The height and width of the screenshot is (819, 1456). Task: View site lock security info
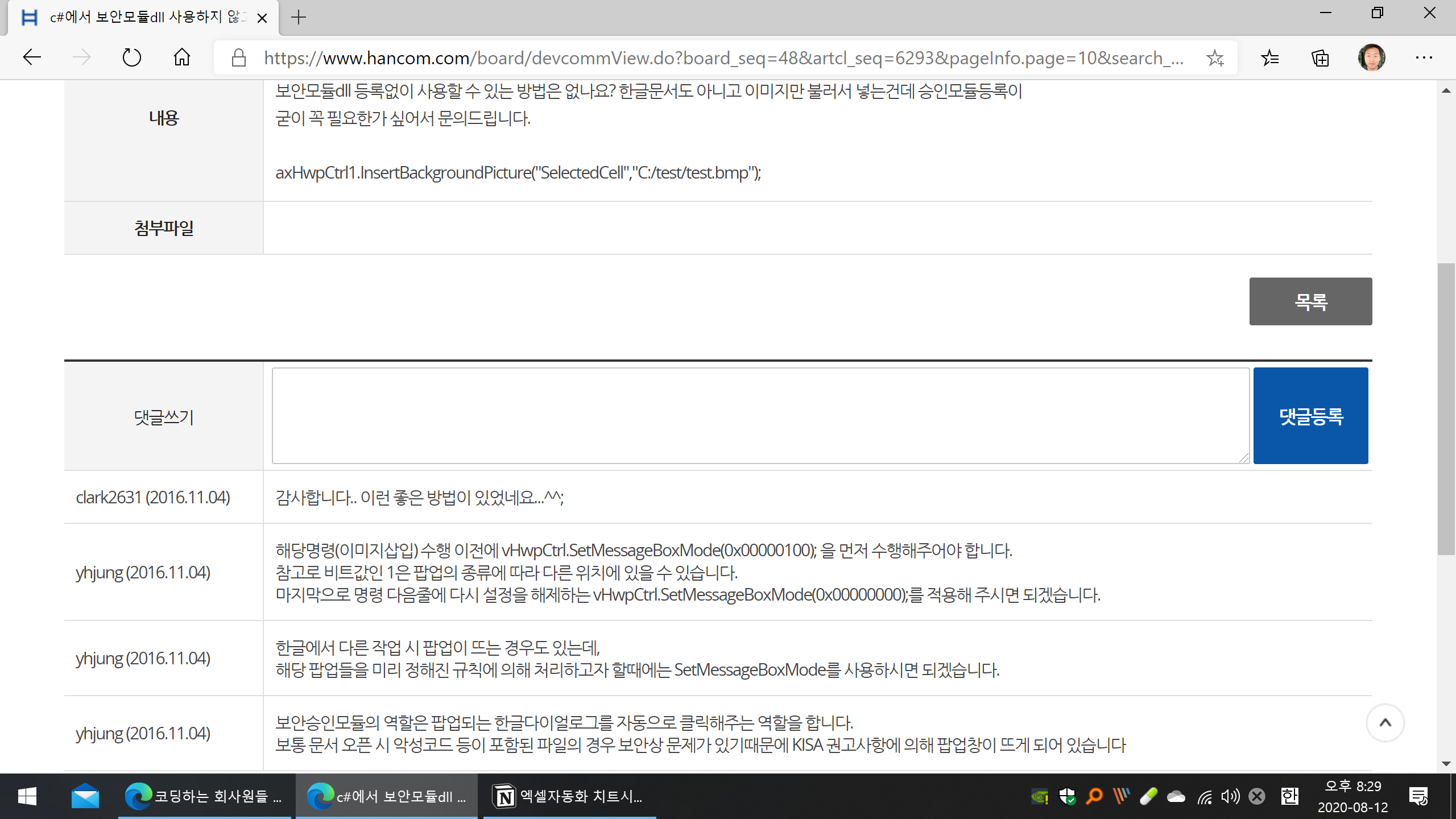point(239,57)
